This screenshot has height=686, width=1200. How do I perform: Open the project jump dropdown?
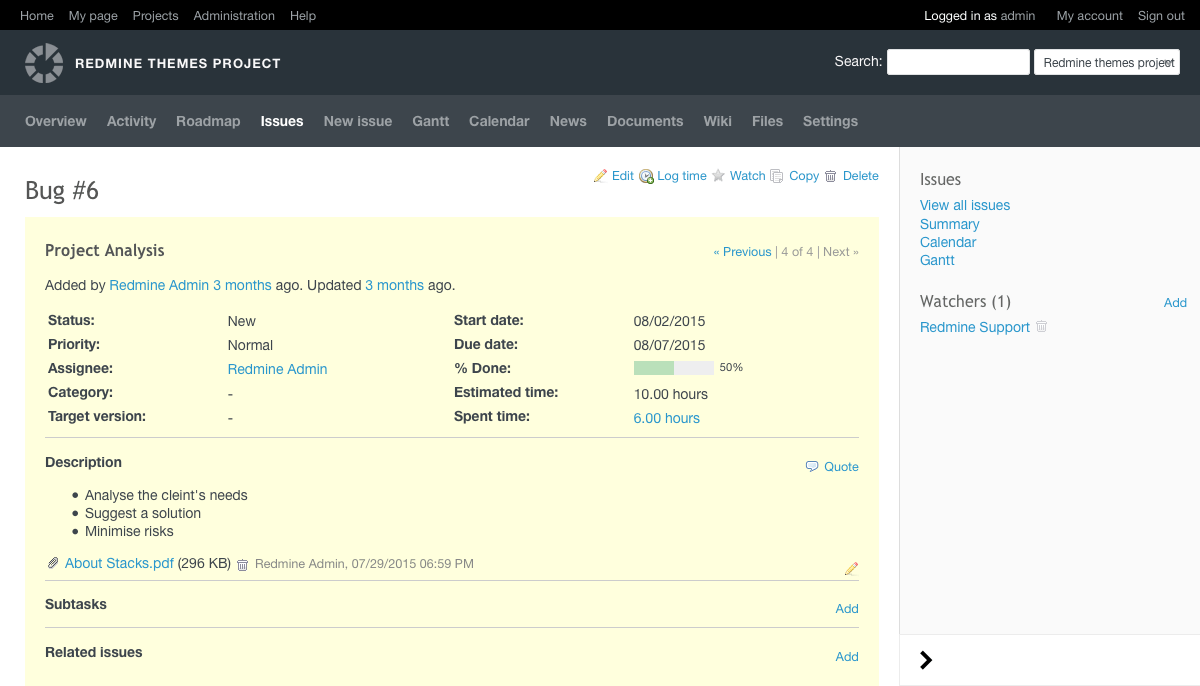tap(1106, 63)
